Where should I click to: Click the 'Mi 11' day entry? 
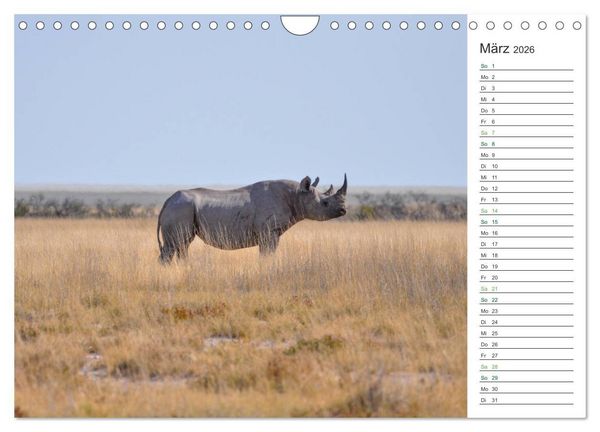[x=527, y=177]
